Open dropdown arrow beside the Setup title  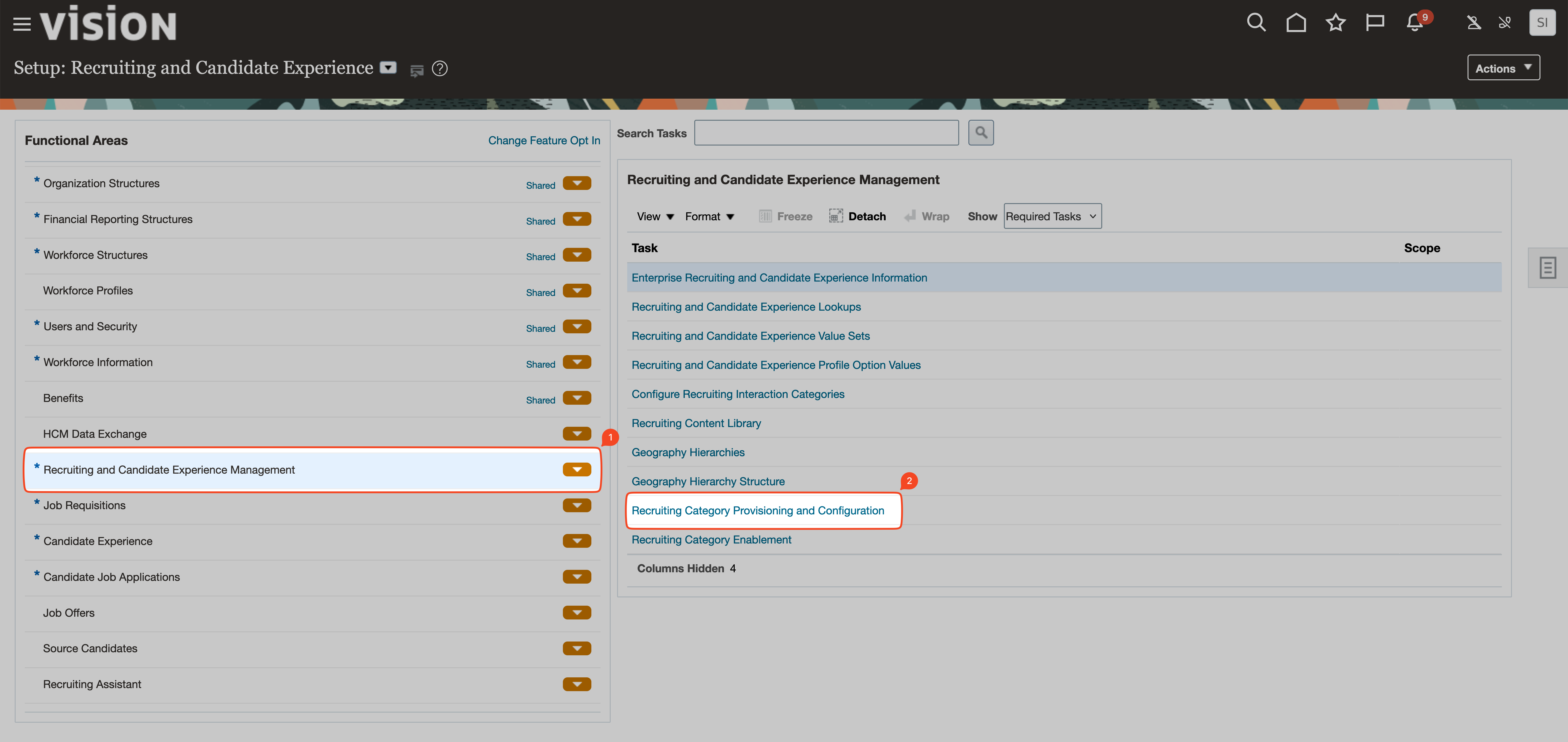coord(388,68)
